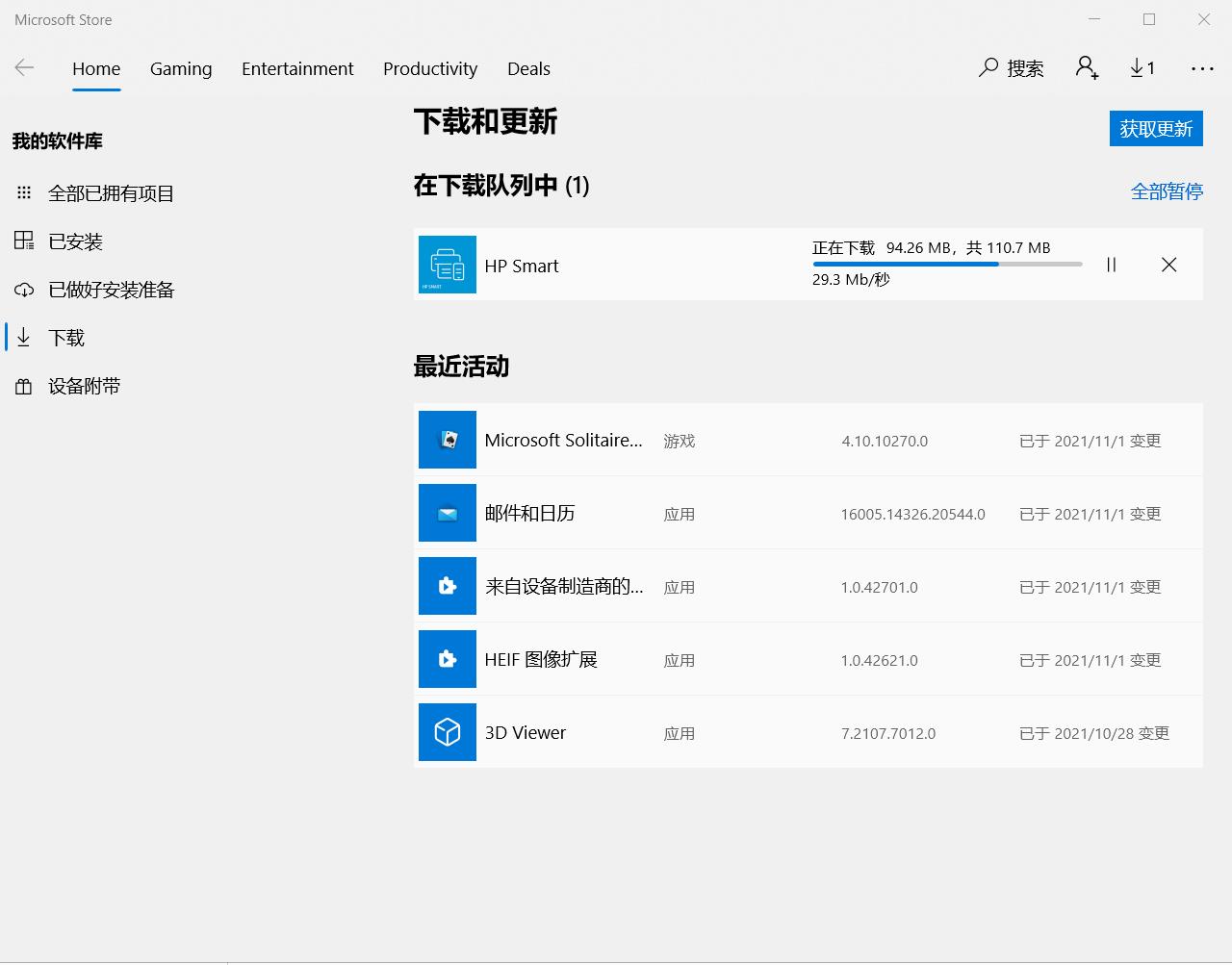This screenshot has width=1232, height=965.
Task: Click the 全部暂停 link
Action: tap(1167, 191)
